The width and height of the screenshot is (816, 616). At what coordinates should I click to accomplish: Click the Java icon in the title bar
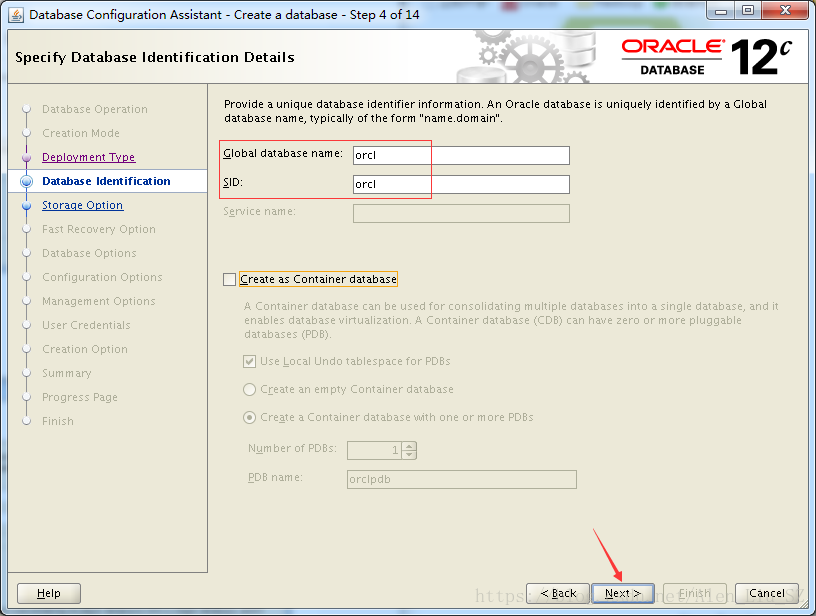[x=16, y=15]
